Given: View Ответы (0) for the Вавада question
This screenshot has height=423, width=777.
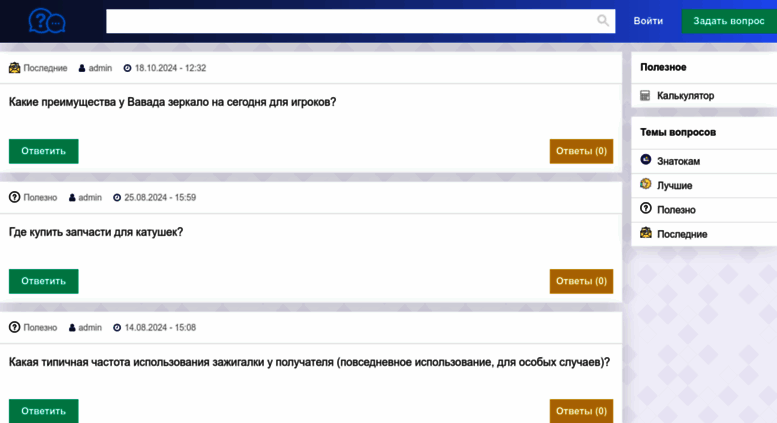Looking at the screenshot, I should coord(581,151).
